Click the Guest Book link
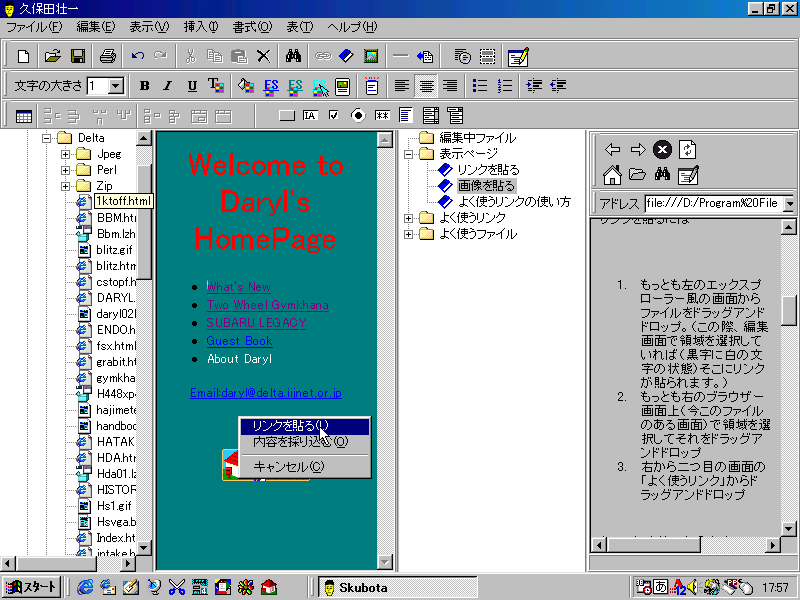Viewport: 800px width, 600px height. pos(239,341)
